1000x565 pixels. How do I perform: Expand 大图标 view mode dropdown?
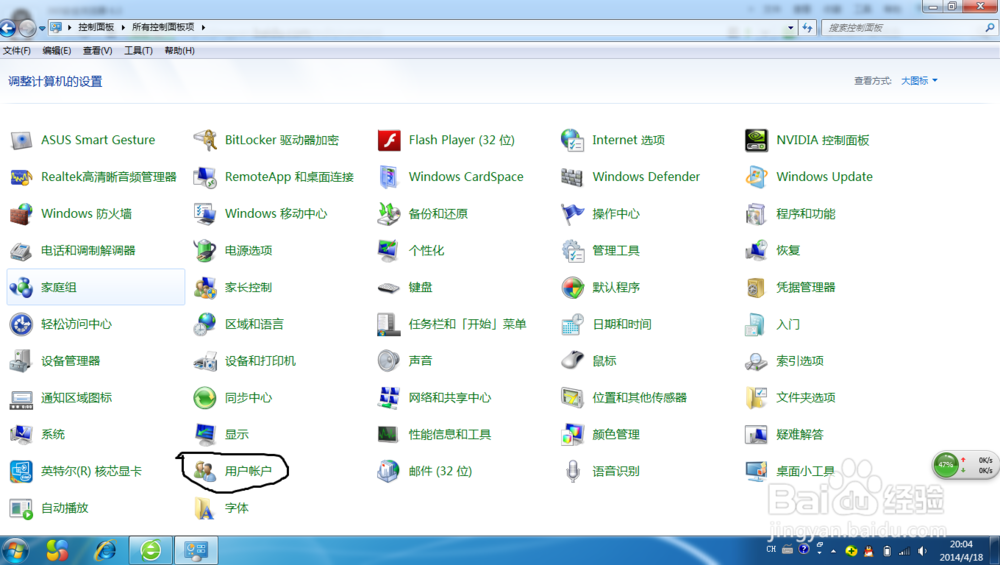click(x=919, y=80)
